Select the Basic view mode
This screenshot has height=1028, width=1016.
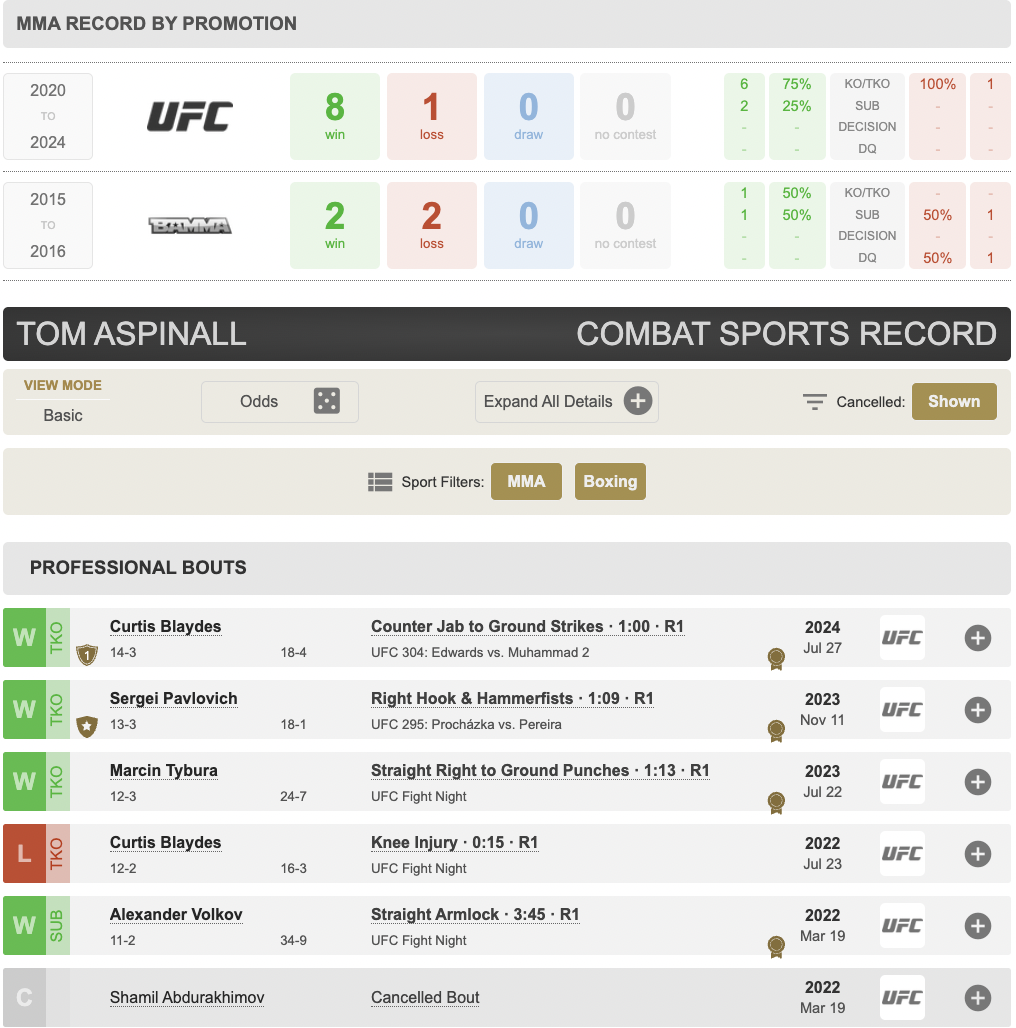[63, 415]
